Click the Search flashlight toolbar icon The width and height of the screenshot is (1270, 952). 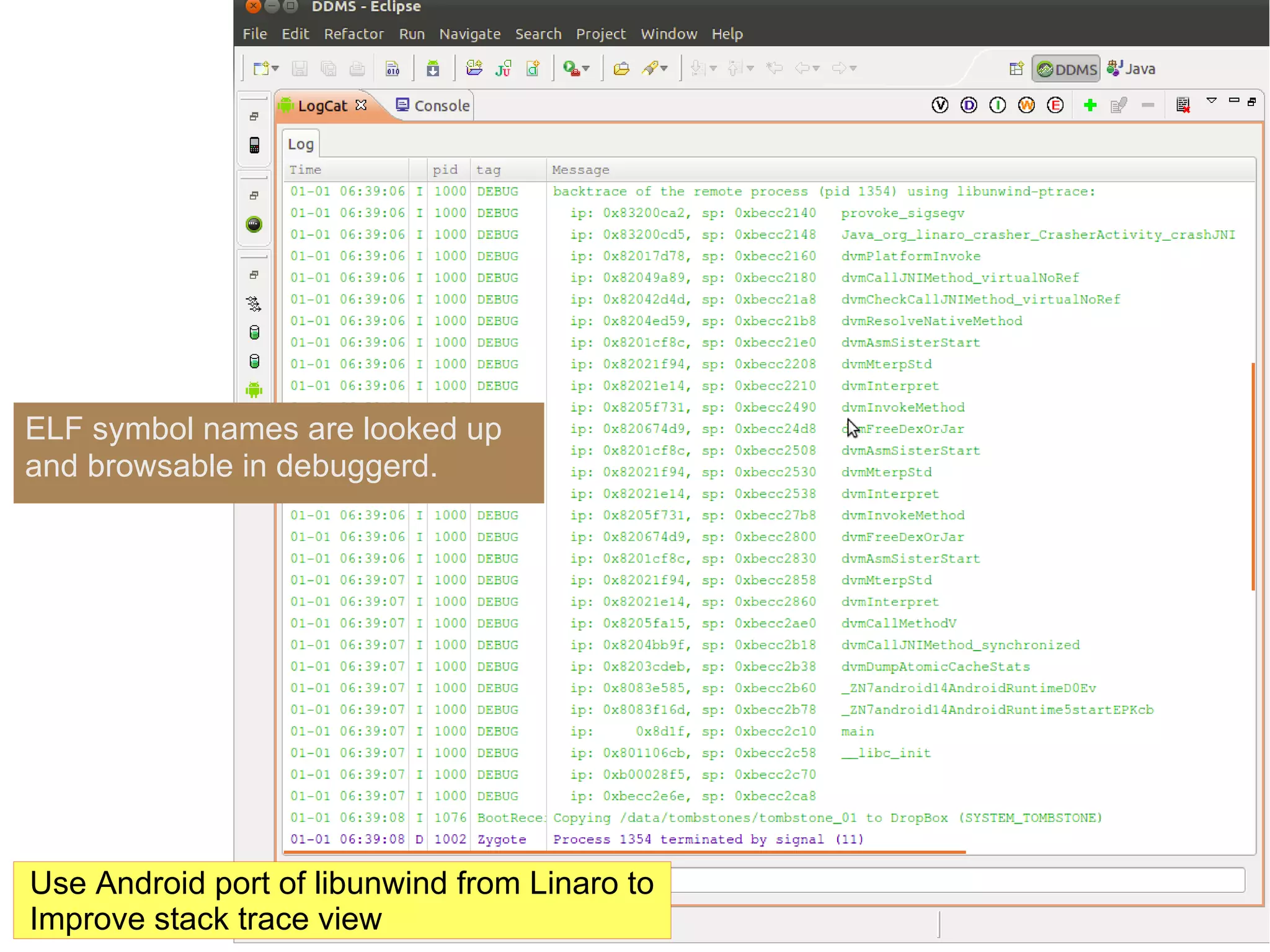650,68
